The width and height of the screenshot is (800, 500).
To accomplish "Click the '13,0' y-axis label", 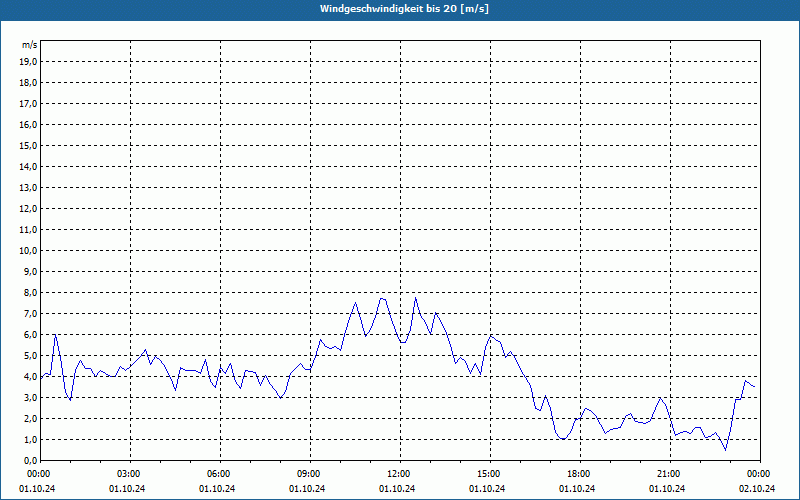I will (x=28, y=187).
